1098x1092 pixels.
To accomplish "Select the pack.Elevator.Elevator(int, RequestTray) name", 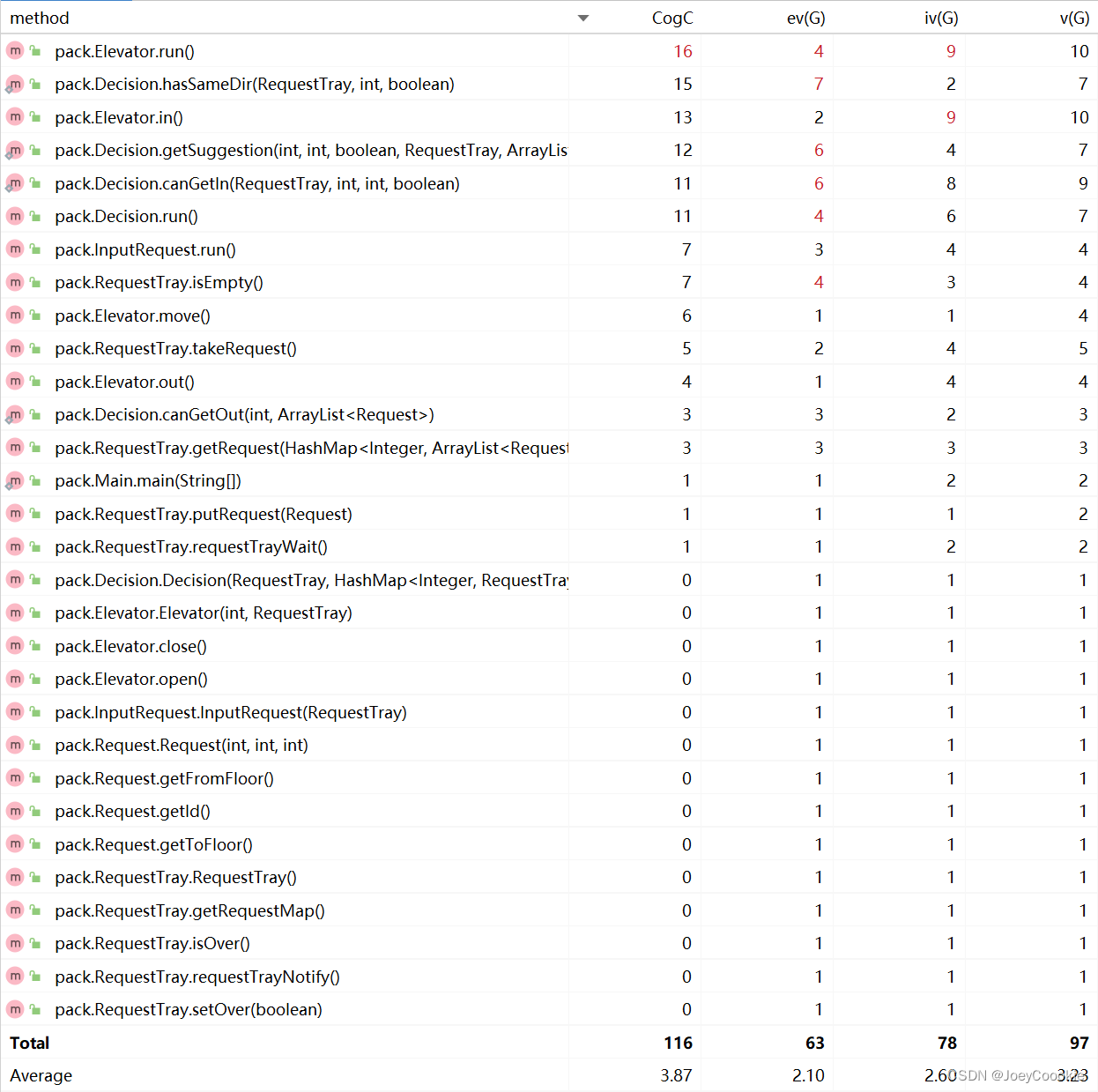I will point(204,613).
